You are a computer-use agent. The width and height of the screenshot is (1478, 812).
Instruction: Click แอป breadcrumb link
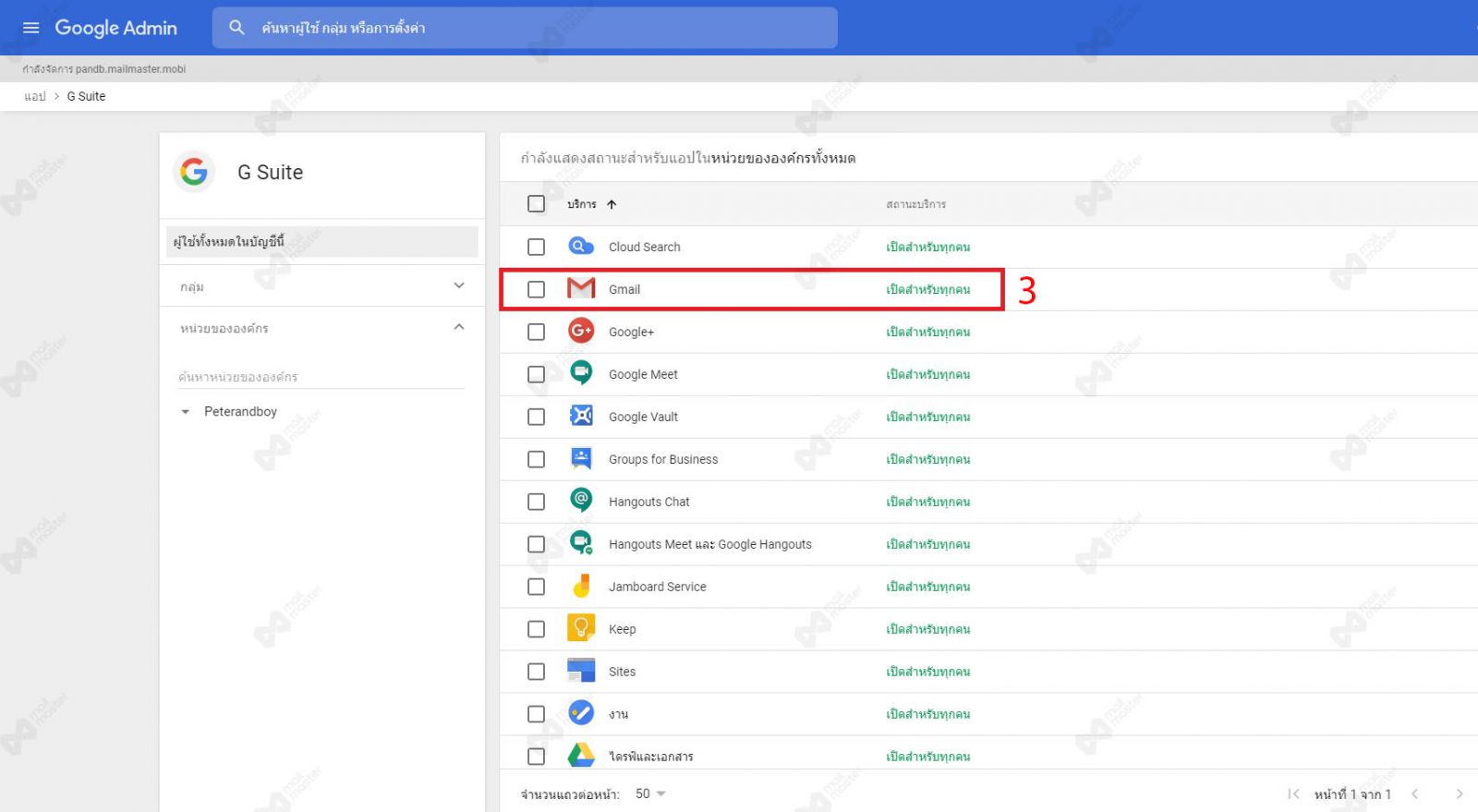[35, 96]
